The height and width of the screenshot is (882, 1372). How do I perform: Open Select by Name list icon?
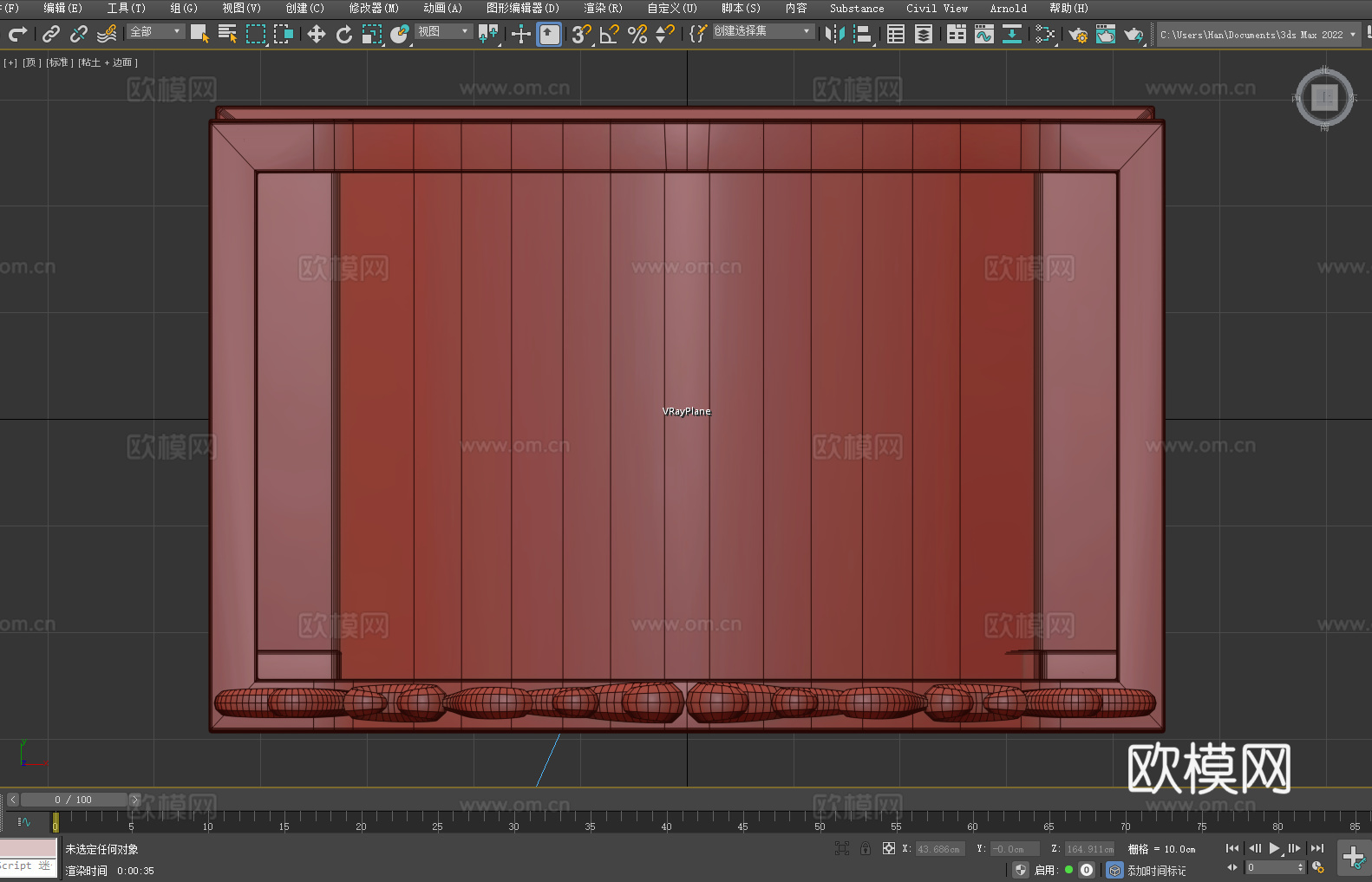(227, 34)
